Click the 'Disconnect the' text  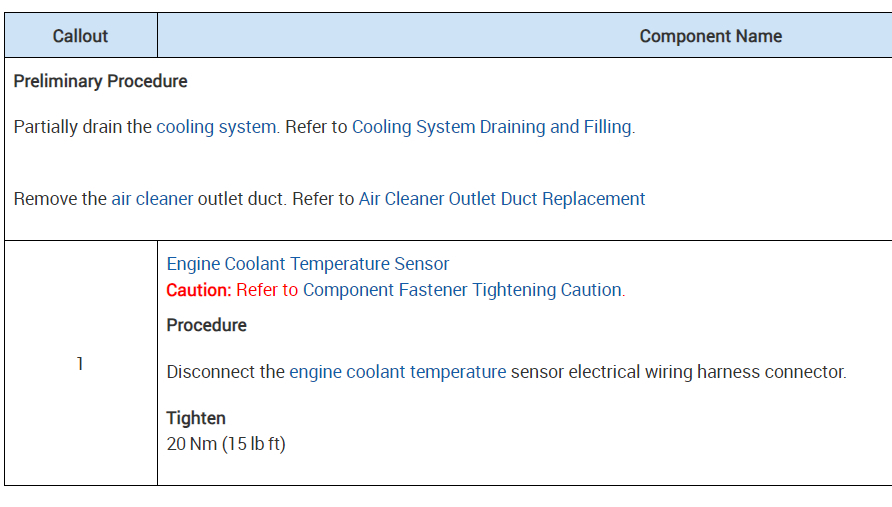click(x=225, y=372)
